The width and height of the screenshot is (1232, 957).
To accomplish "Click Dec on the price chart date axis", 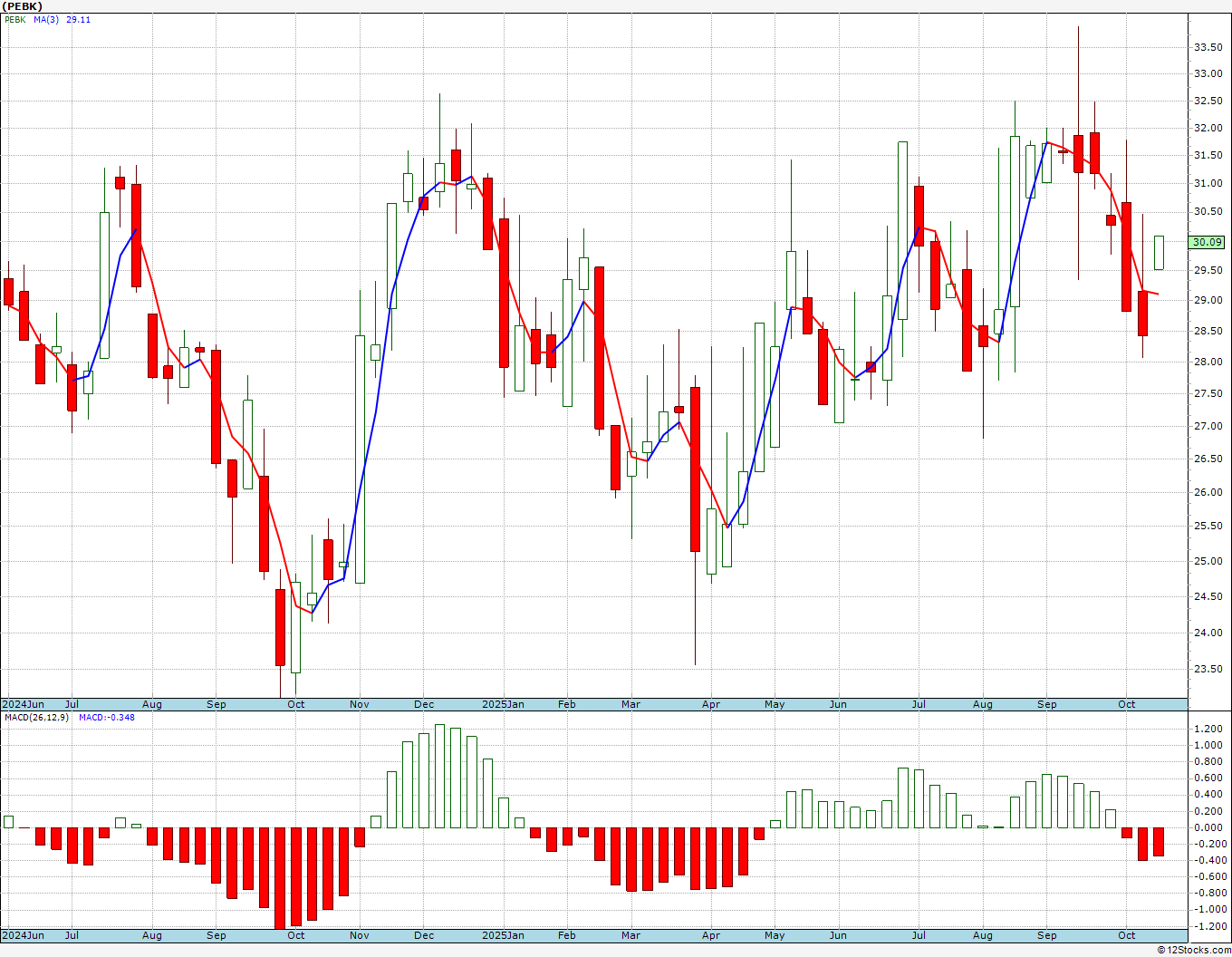I will point(424,704).
